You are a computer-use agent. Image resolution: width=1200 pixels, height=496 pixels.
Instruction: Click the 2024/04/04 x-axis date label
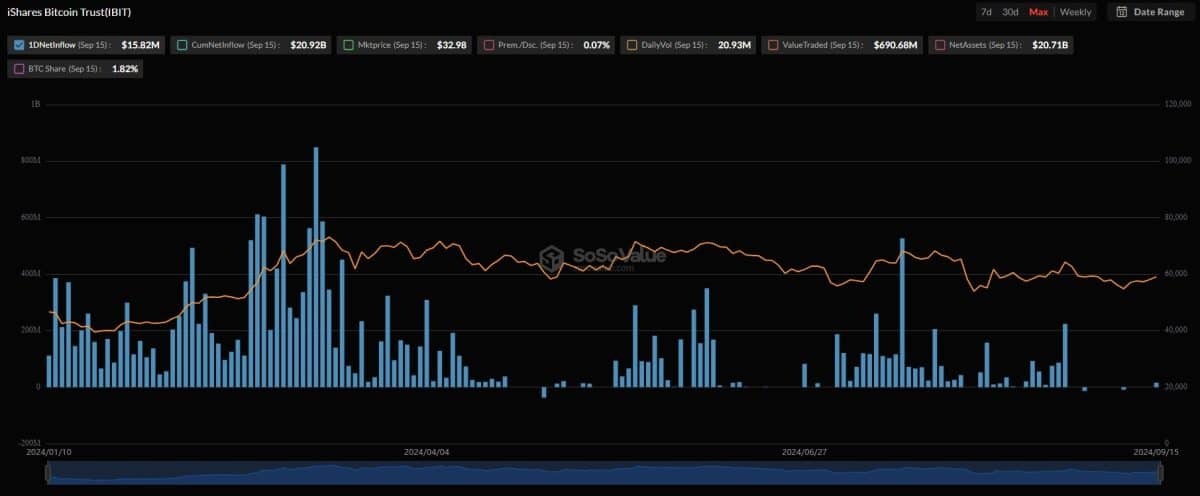pyautogui.click(x=427, y=452)
